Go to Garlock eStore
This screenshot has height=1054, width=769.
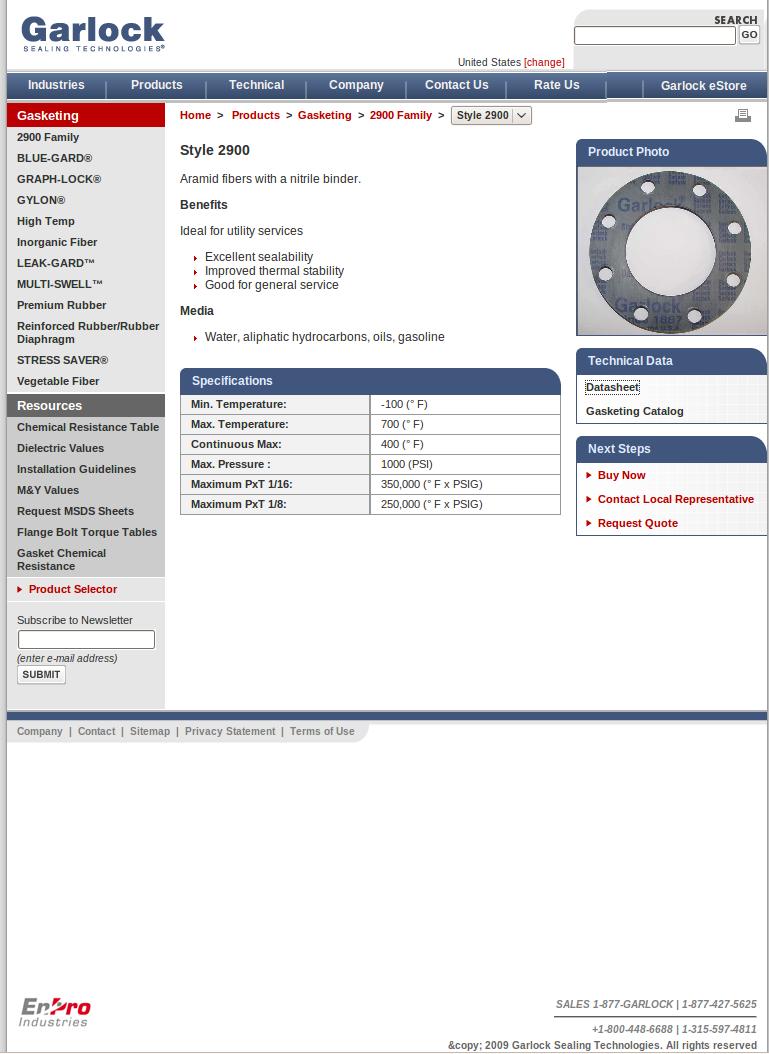(703, 86)
